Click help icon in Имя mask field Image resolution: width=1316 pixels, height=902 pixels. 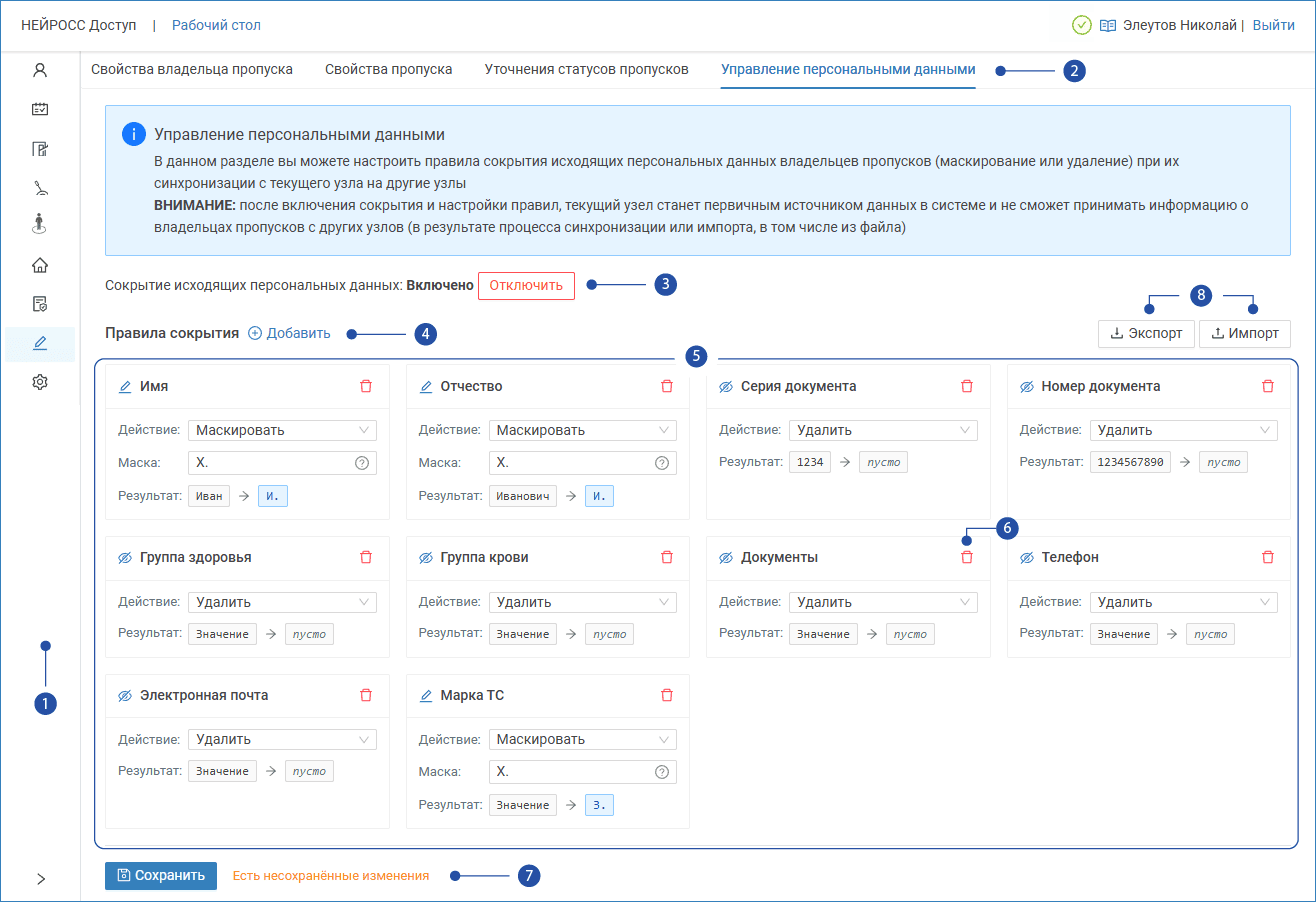362,463
